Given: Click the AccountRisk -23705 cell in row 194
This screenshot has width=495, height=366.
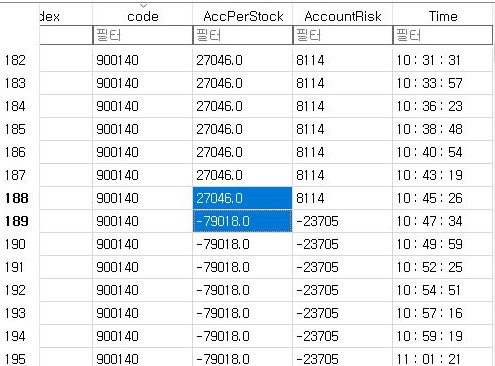Looking at the screenshot, I should coord(343,336).
